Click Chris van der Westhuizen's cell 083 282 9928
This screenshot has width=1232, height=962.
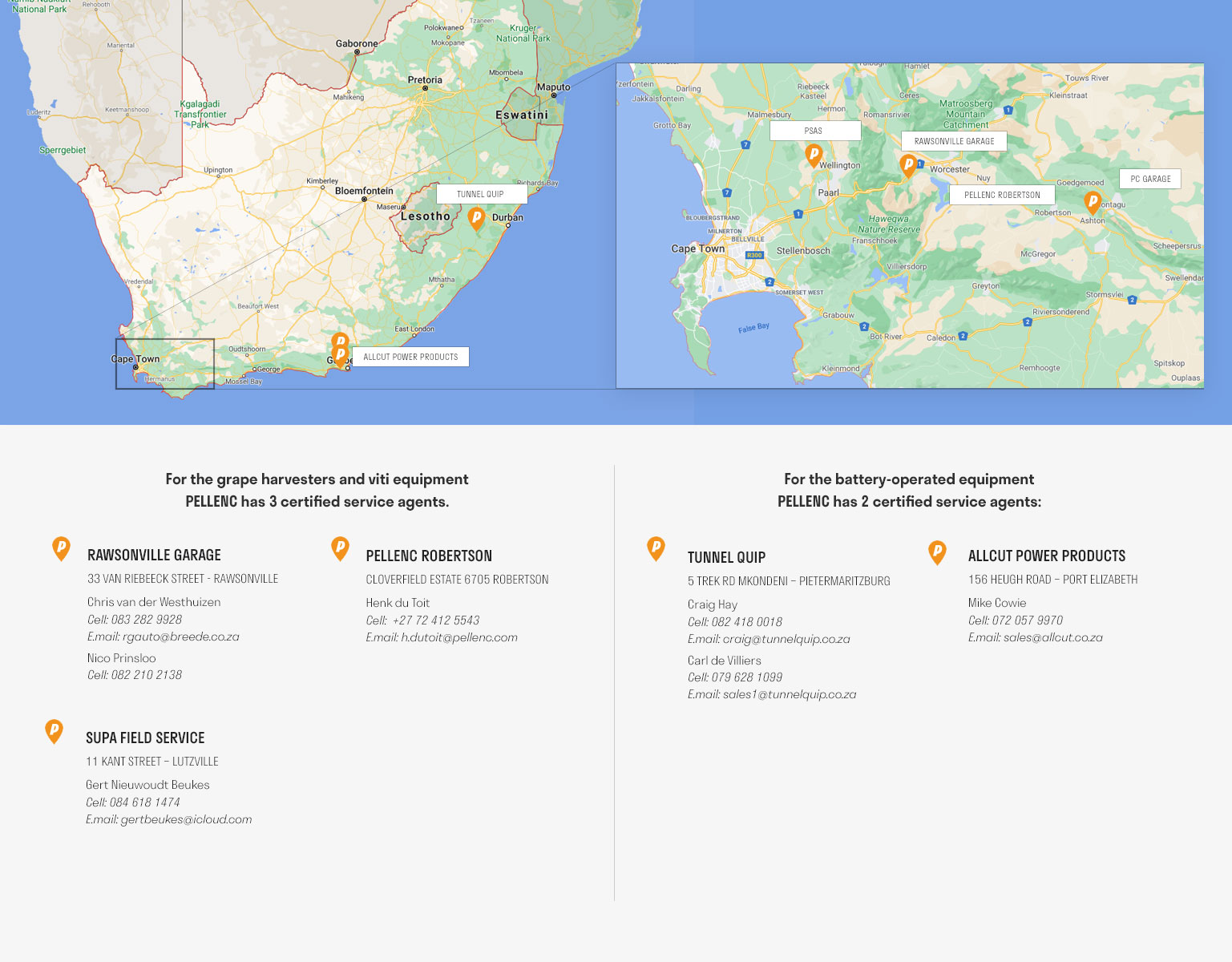pyautogui.click(x=147, y=620)
